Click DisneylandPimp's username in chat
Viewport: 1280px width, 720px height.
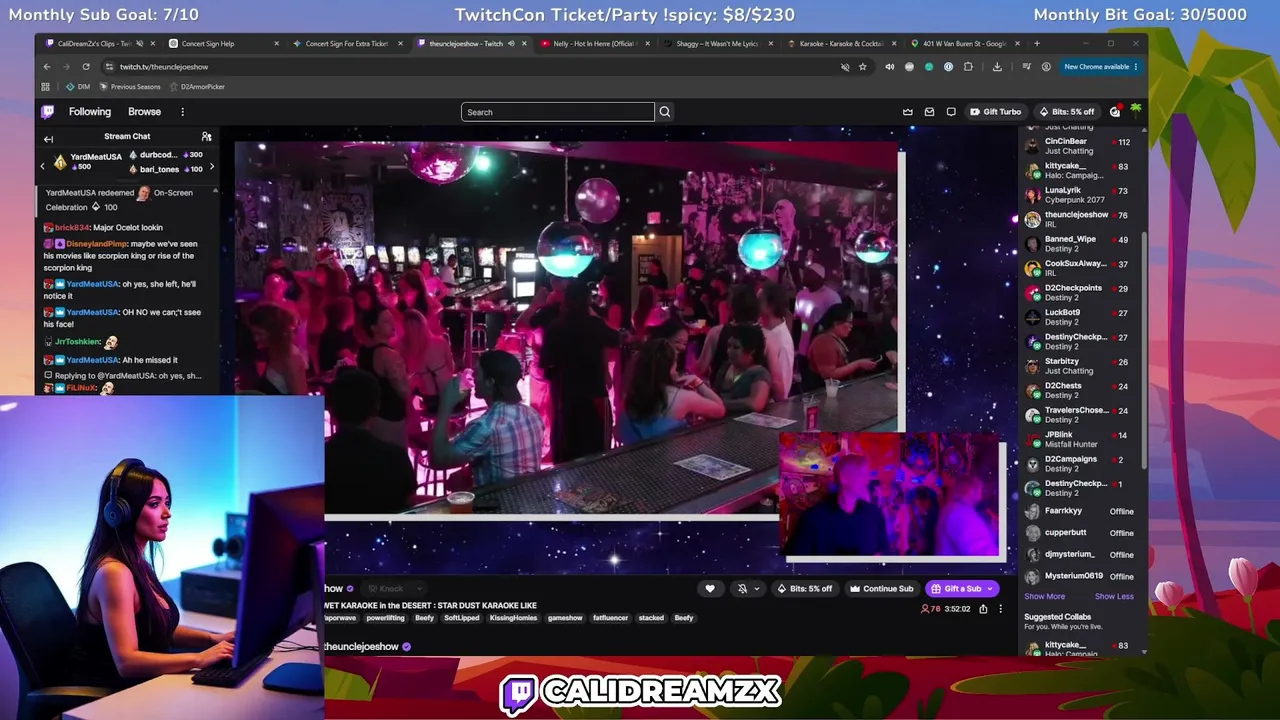(97, 244)
